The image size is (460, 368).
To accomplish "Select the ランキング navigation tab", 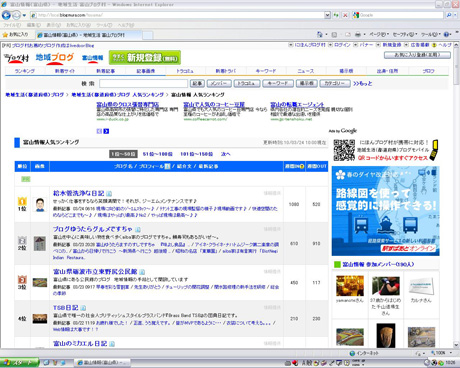I will (25, 71).
